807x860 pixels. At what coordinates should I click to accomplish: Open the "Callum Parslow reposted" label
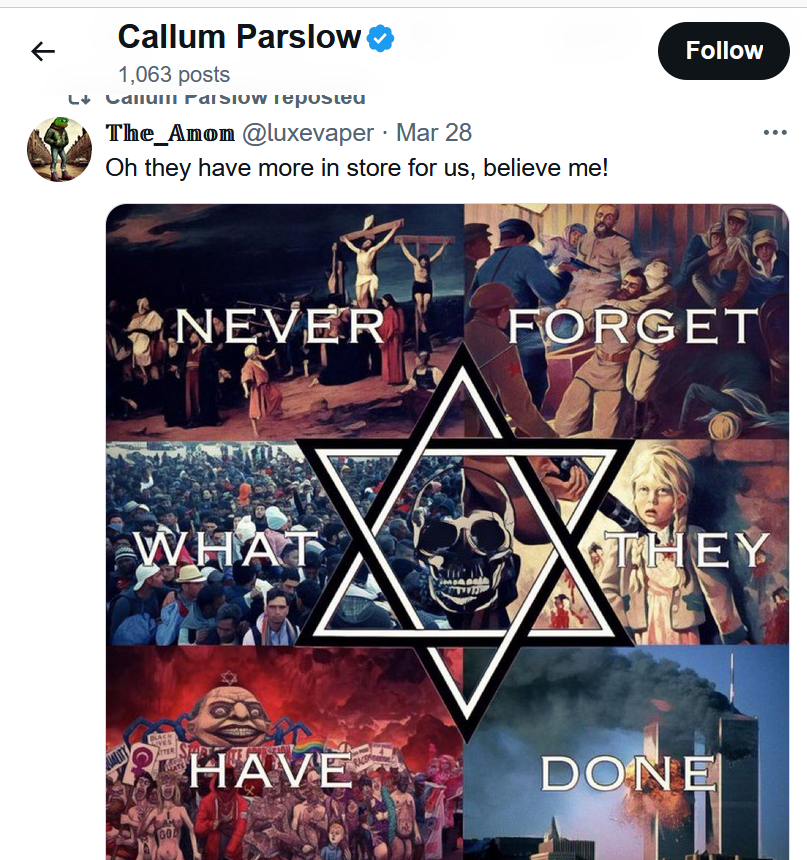click(x=235, y=98)
